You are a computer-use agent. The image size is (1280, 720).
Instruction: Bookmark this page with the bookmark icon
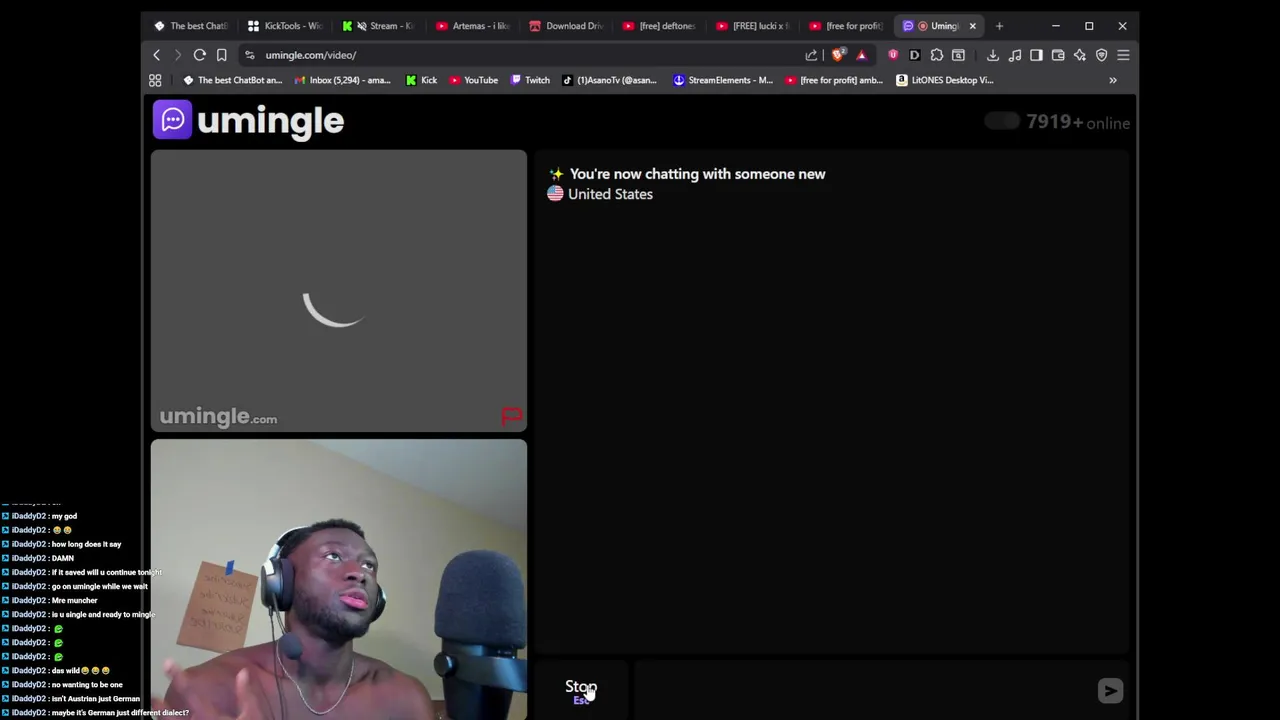point(221,55)
